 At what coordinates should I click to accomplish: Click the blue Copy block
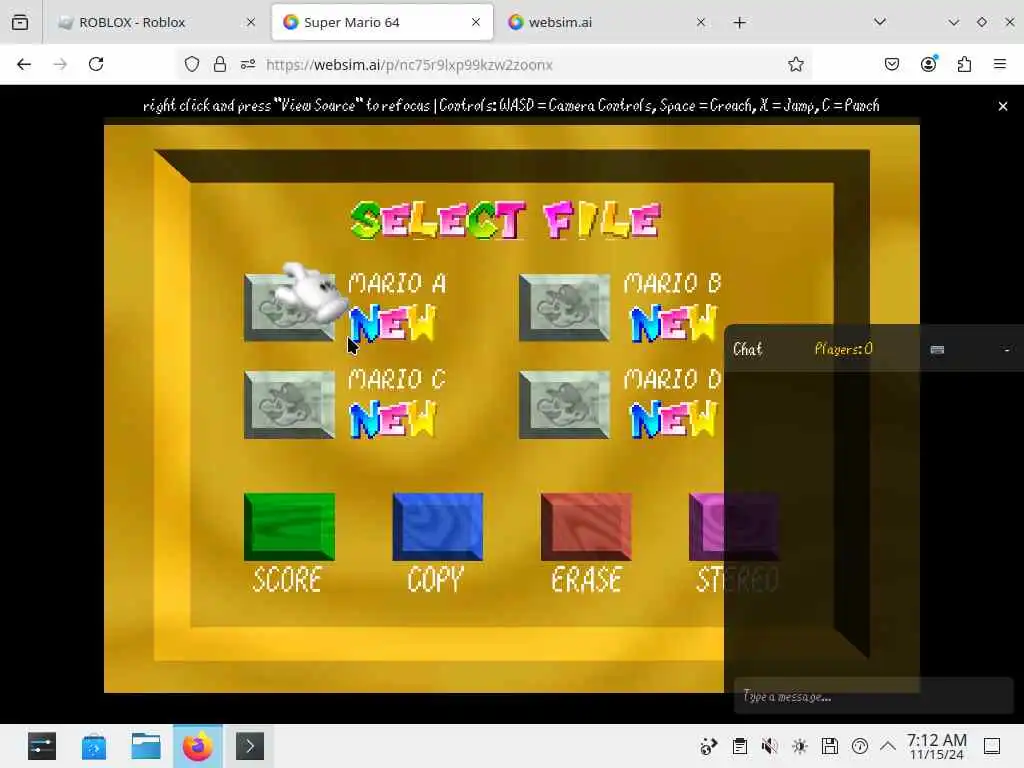pyautogui.click(x=438, y=526)
